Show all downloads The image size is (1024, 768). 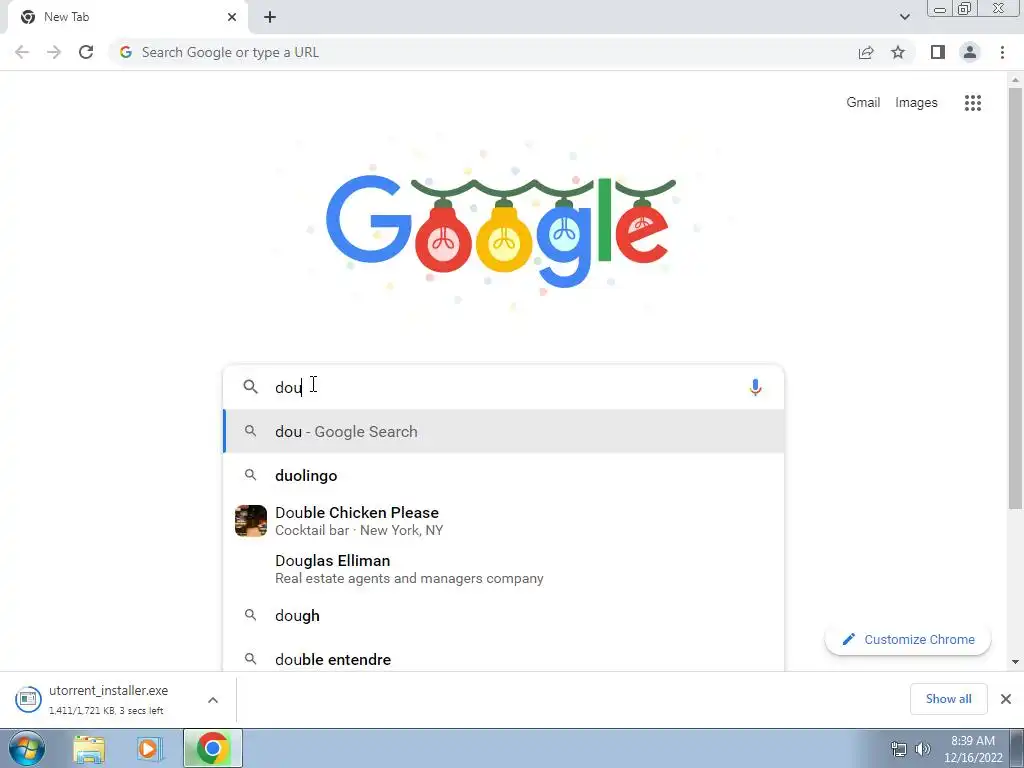949,699
